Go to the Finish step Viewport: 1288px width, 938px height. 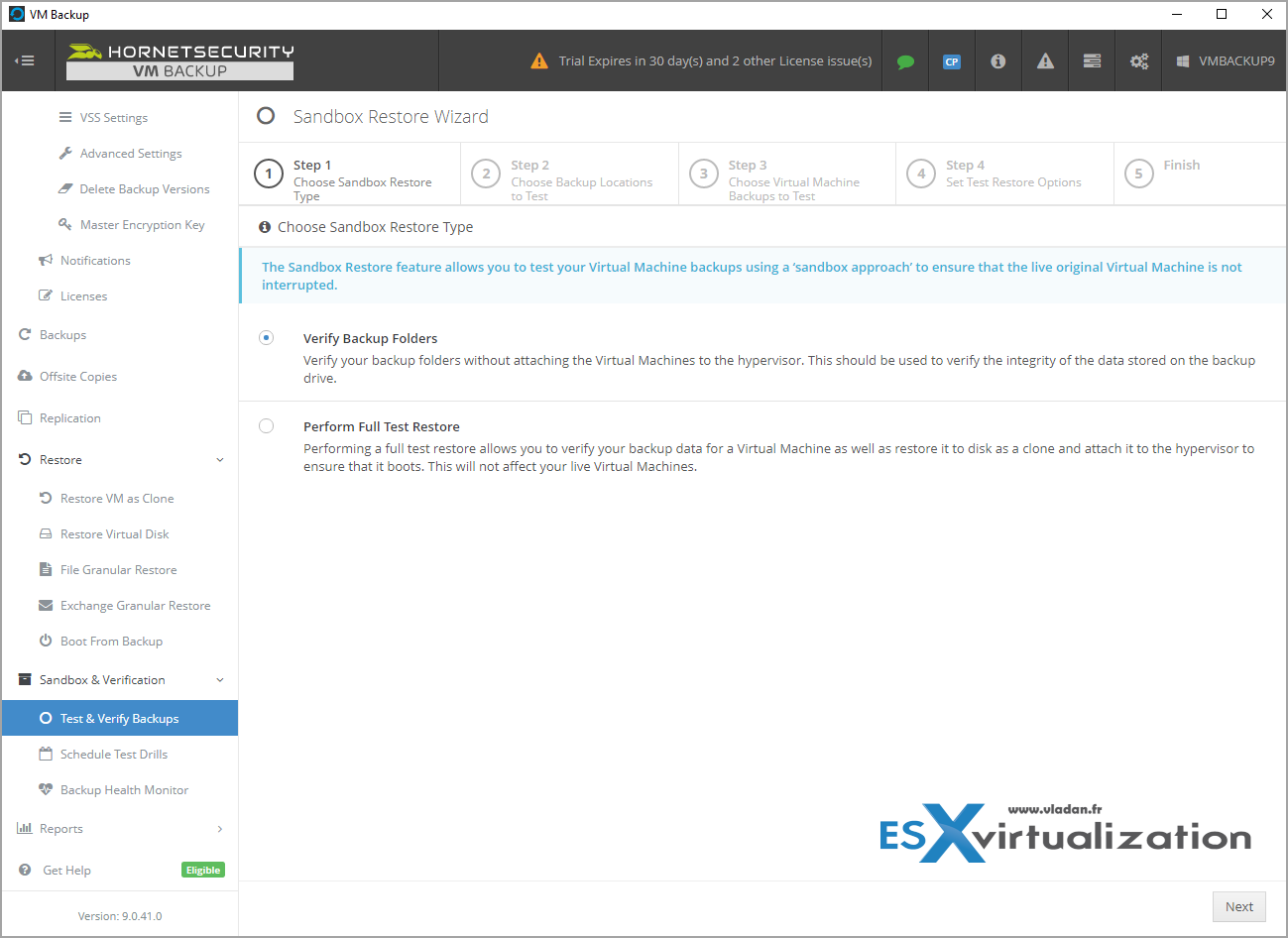click(1200, 175)
